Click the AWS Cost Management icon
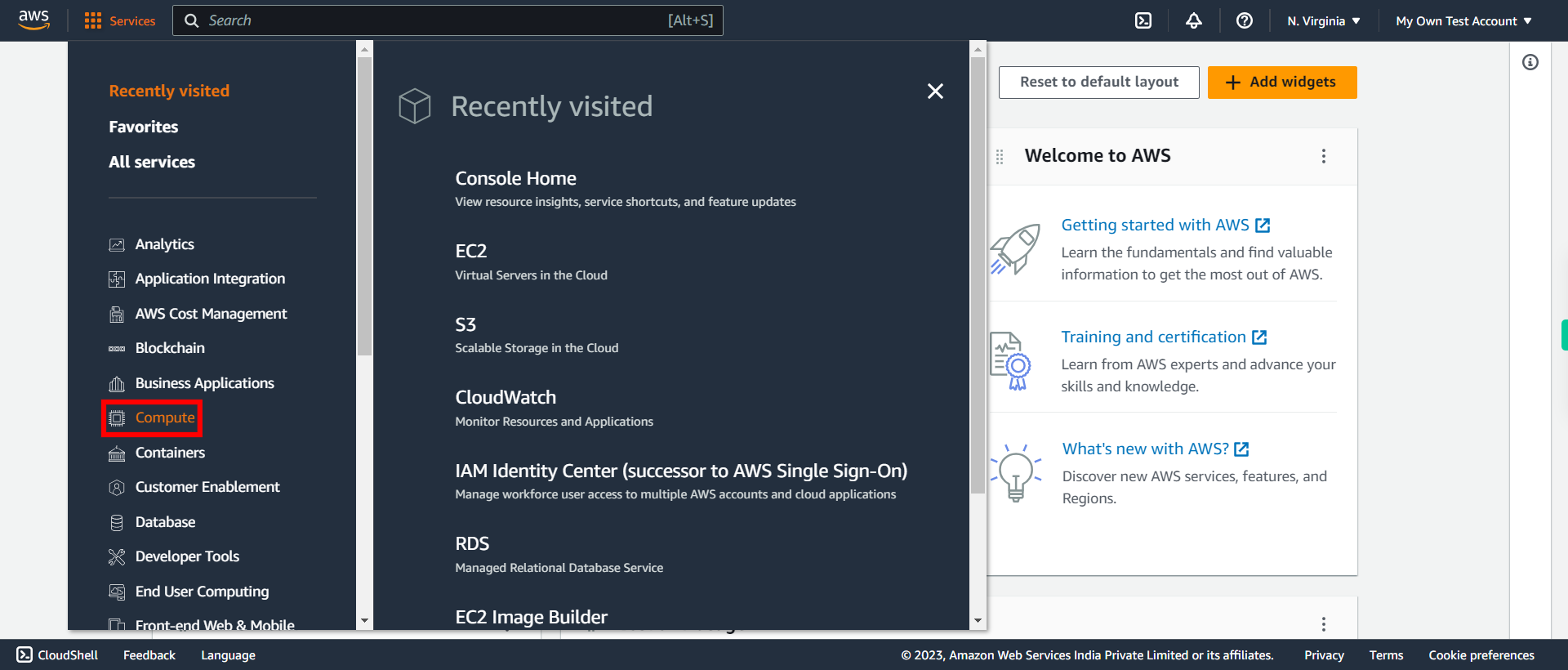Screen dimensions: 1568x670 (117, 314)
